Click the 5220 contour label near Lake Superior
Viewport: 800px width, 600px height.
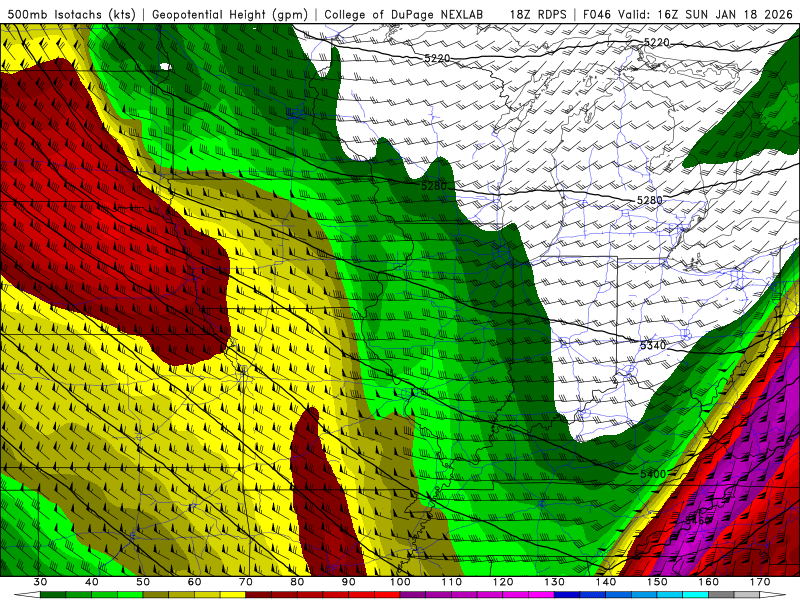coord(656,42)
